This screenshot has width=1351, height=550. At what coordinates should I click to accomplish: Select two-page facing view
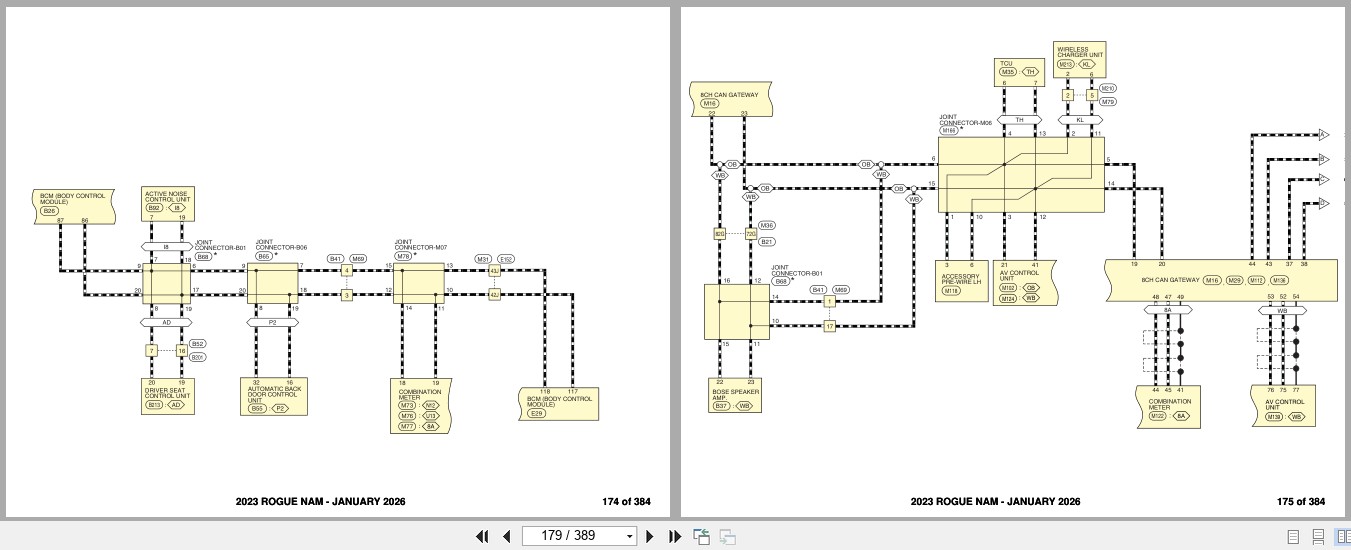click(1343, 536)
